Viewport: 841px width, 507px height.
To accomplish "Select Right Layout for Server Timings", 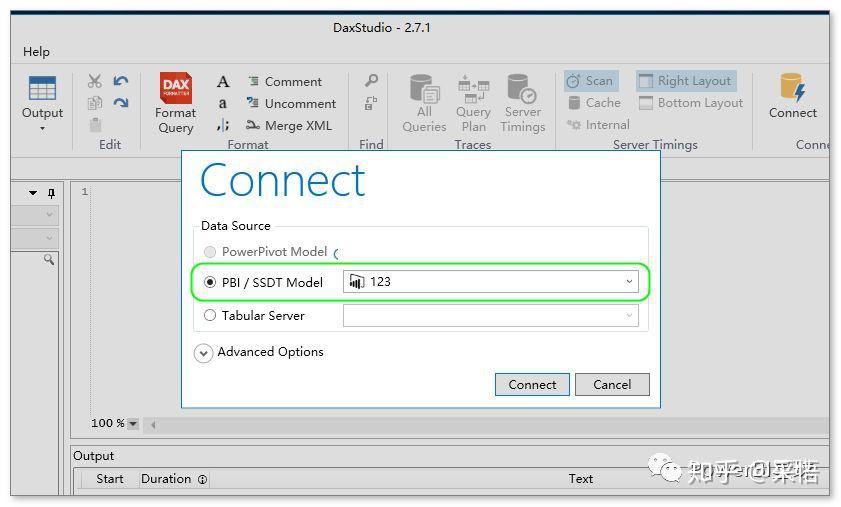I will 686,81.
